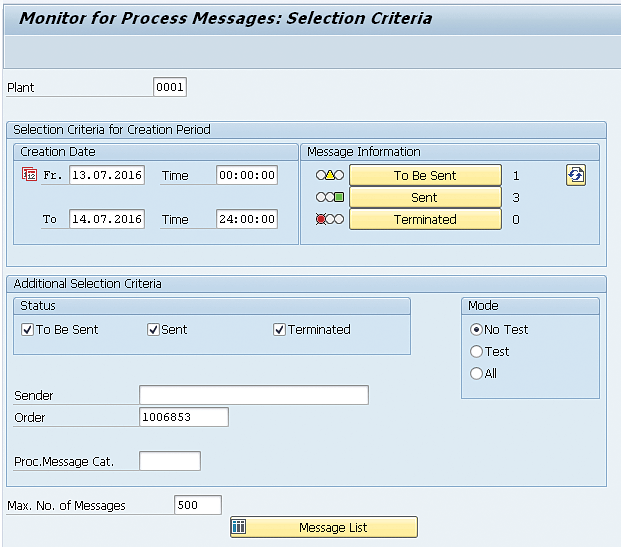This screenshot has width=621, height=547.
Task: Click the Max. No. of Messages field
Action: tap(197, 505)
